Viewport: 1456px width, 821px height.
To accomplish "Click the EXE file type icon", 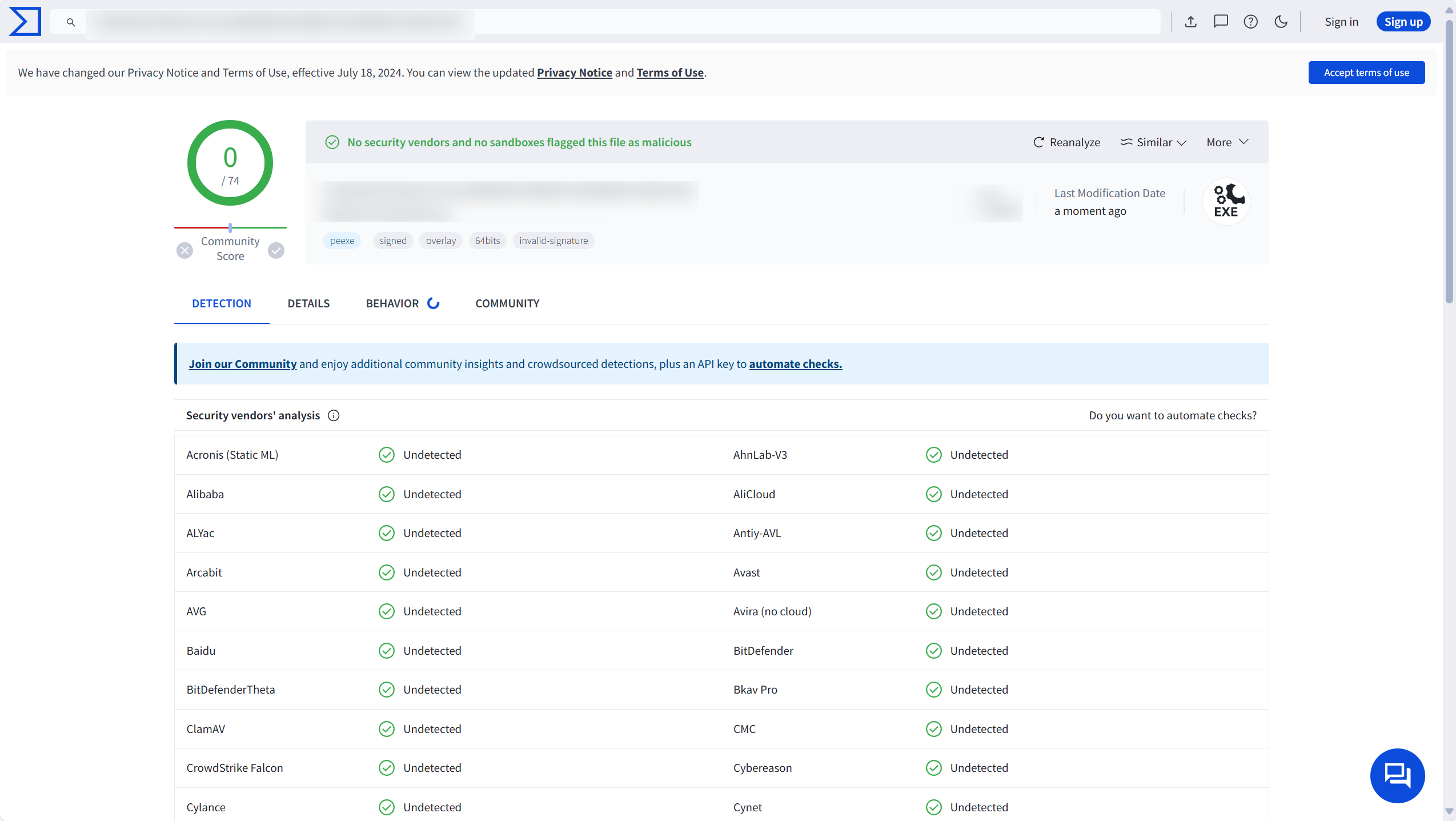I will click(1226, 202).
